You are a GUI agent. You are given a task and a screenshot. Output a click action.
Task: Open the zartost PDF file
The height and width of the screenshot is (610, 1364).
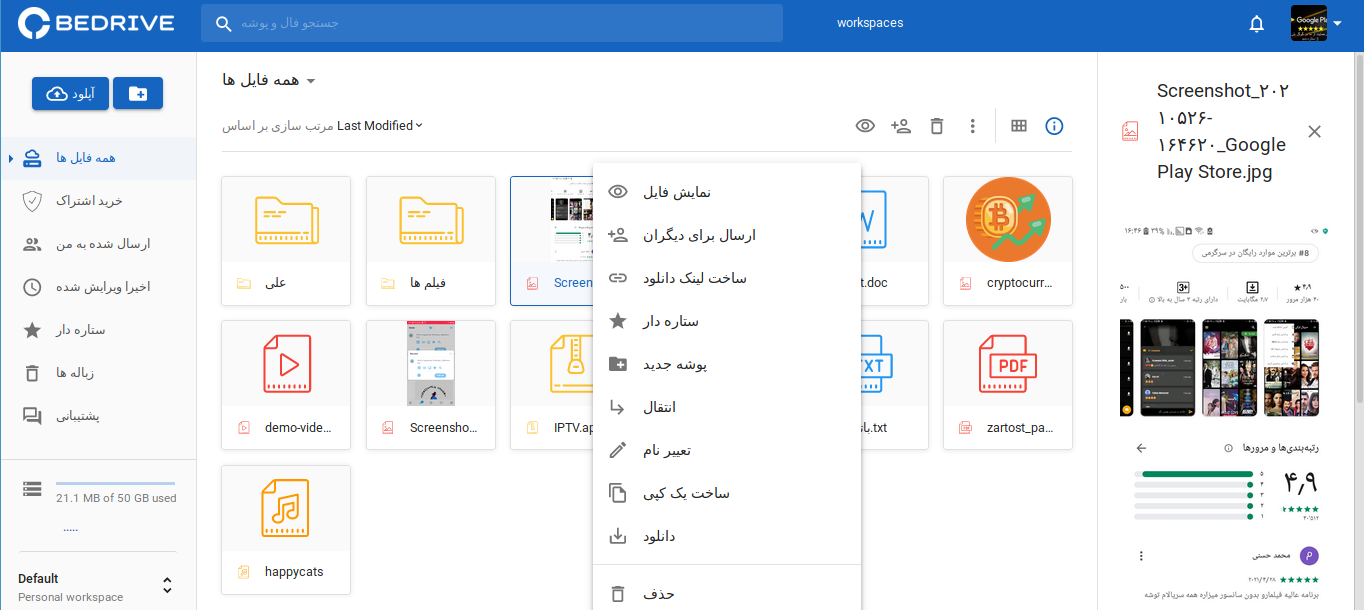[1007, 385]
